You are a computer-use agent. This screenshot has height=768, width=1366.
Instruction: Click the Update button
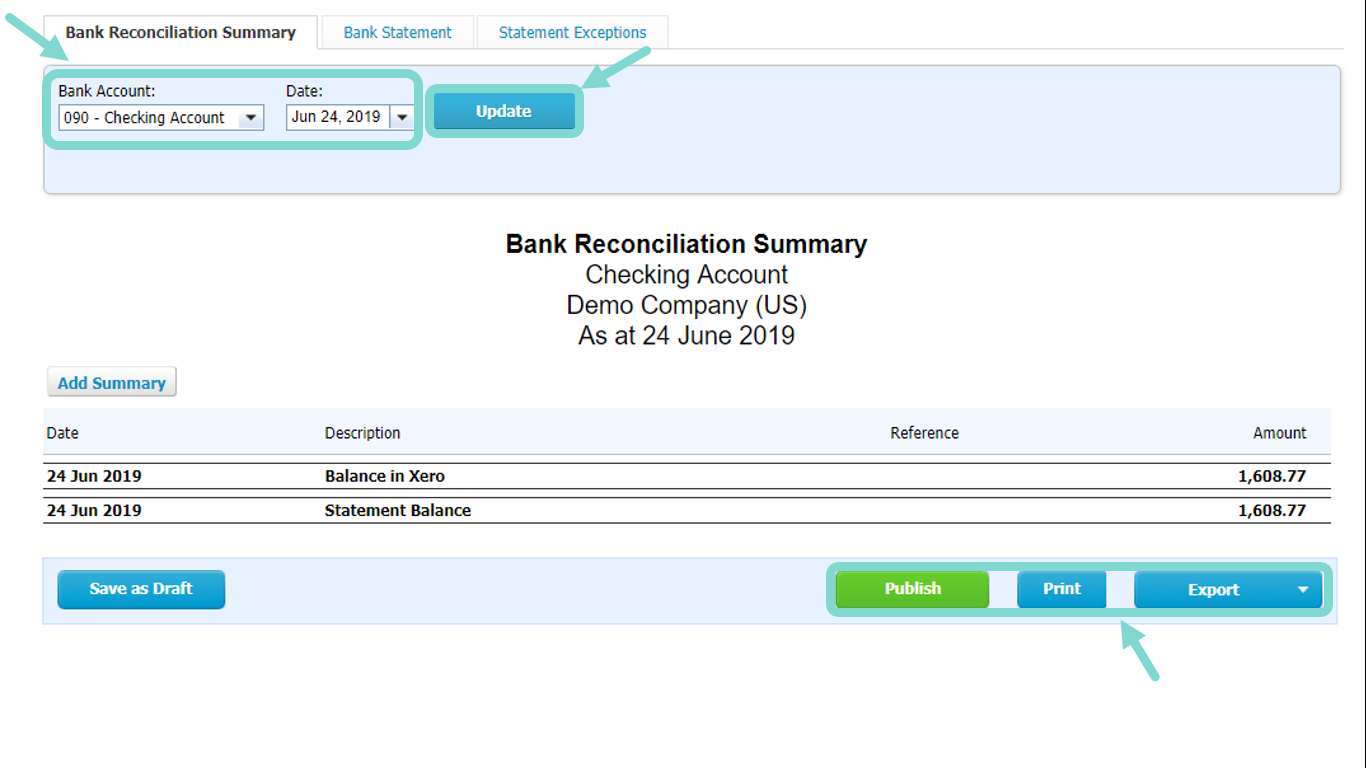[x=504, y=111]
